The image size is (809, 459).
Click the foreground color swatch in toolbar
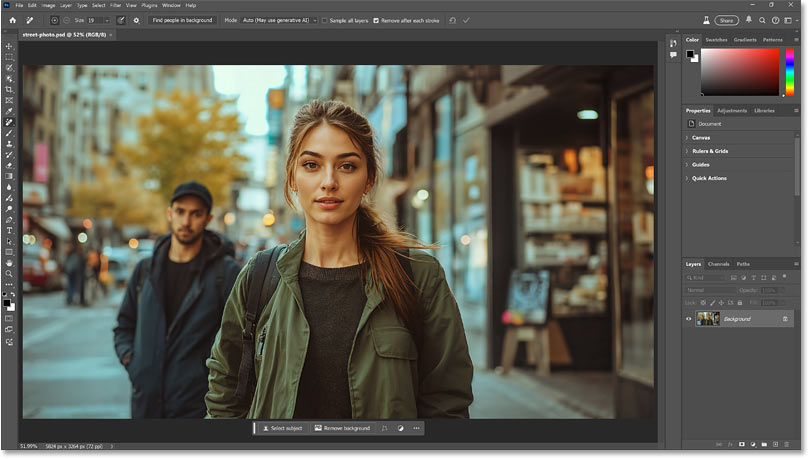(x=7, y=303)
